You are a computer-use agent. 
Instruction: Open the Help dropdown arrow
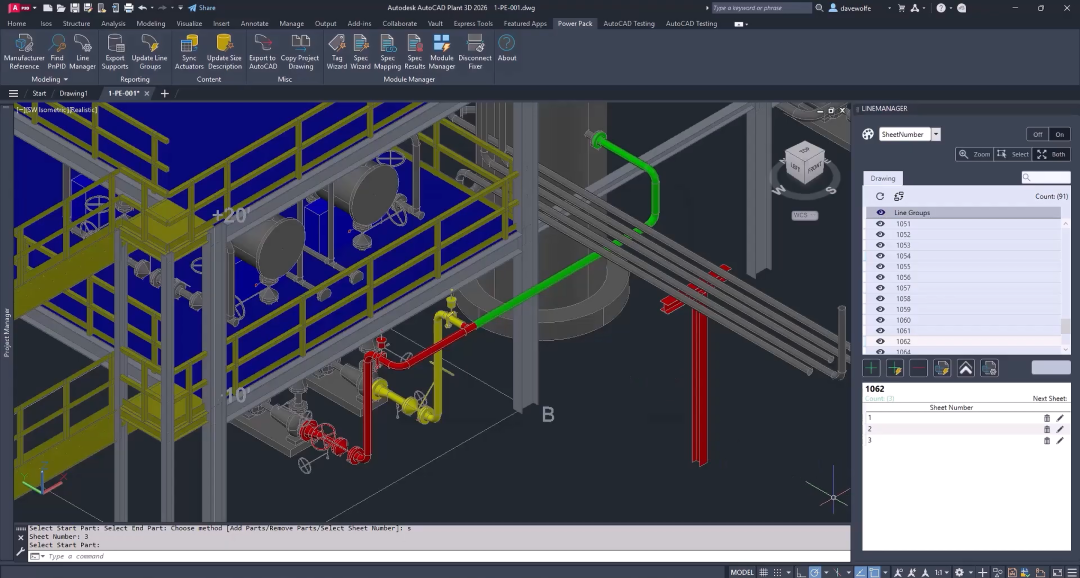pyautogui.click(x=951, y=8)
